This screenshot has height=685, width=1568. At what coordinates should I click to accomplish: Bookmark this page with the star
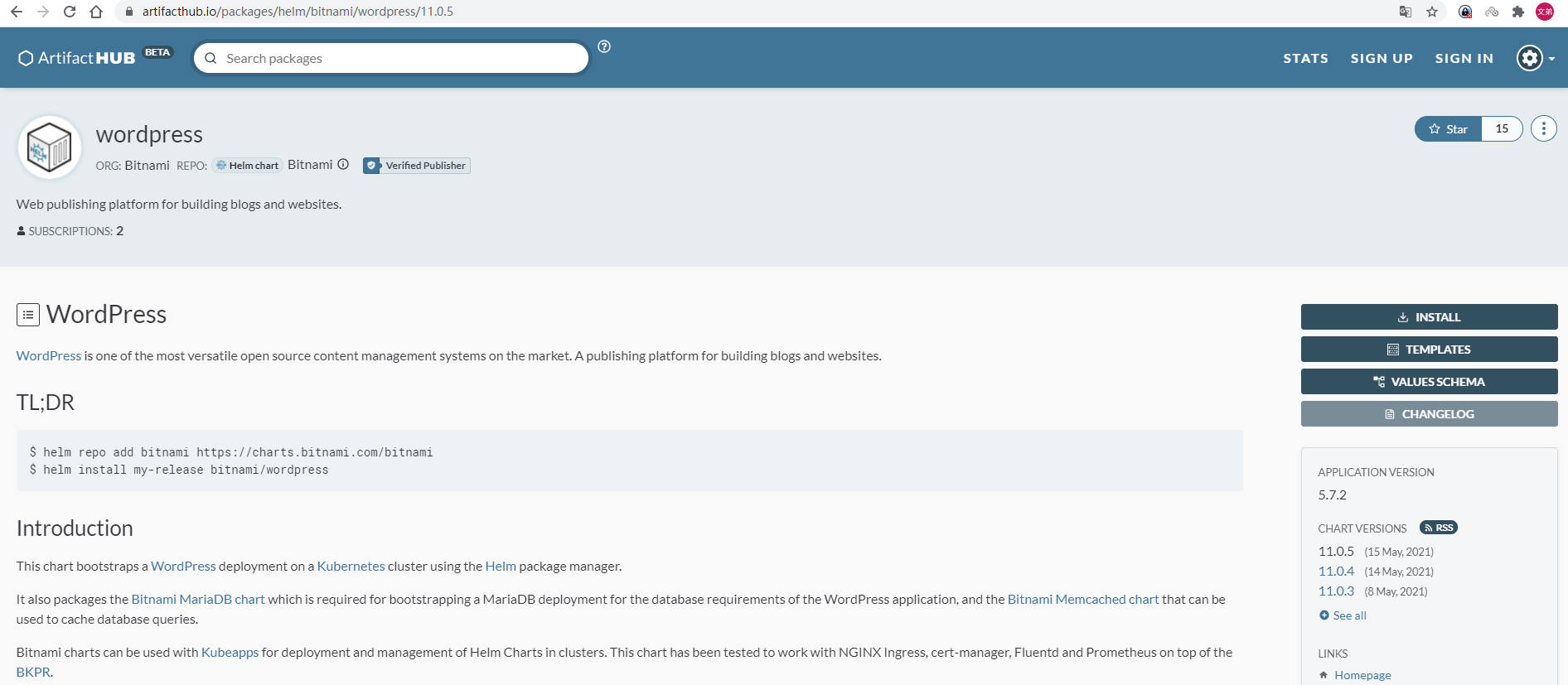click(x=1432, y=12)
